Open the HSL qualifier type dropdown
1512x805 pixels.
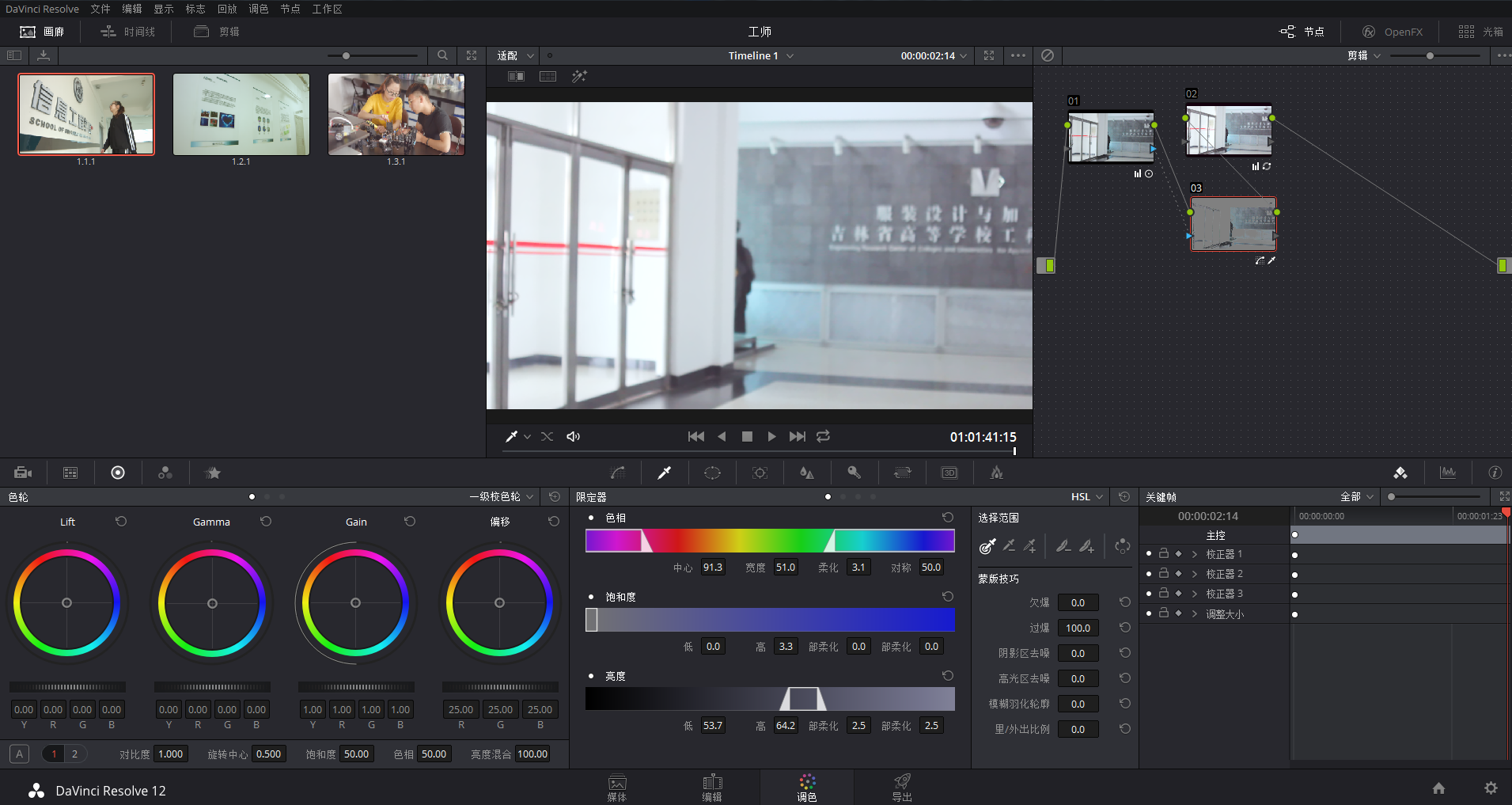point(1087,496)
